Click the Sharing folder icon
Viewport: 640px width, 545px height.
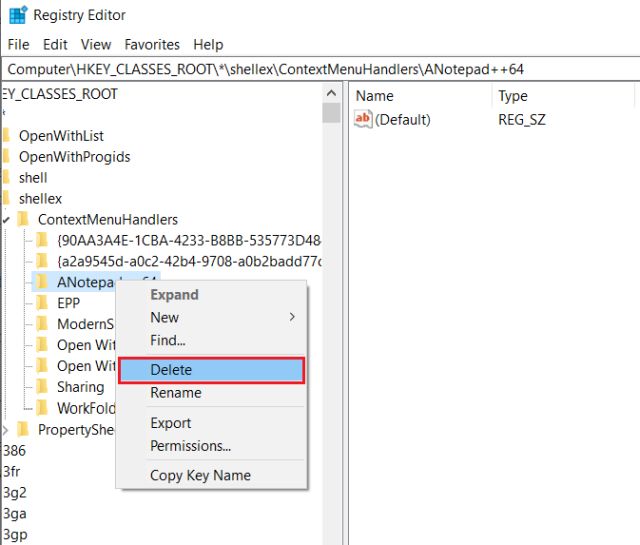(x=42, y=387)
